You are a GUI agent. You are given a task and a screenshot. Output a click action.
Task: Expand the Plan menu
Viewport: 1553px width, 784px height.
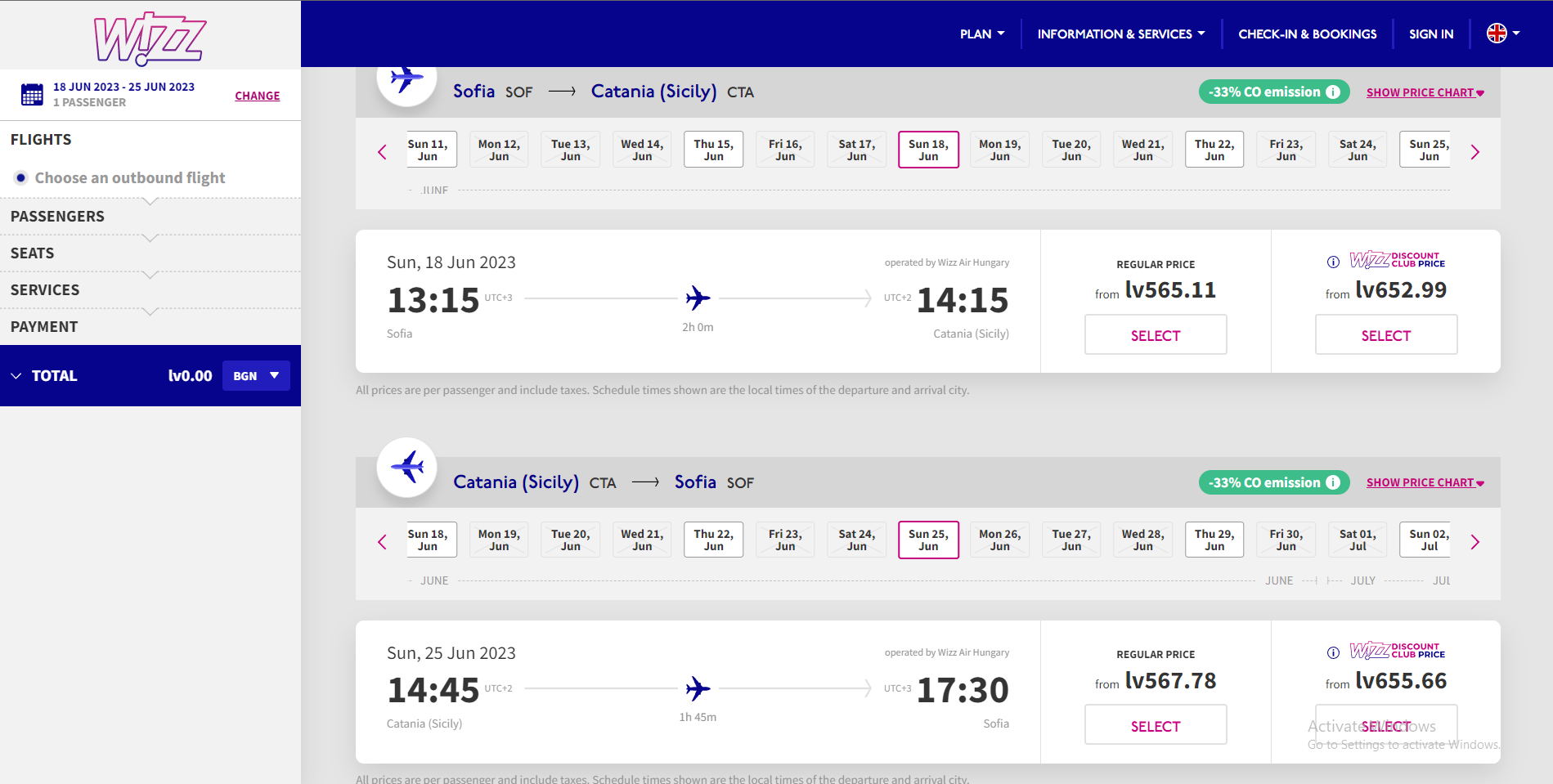click(x=981, y=34)
